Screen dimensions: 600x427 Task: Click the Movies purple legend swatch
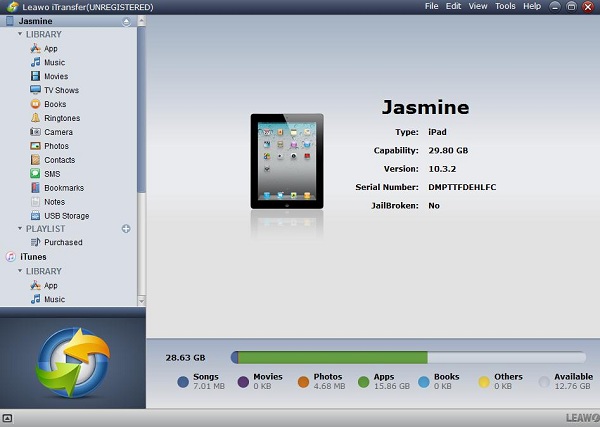click(x=243, y=382)
